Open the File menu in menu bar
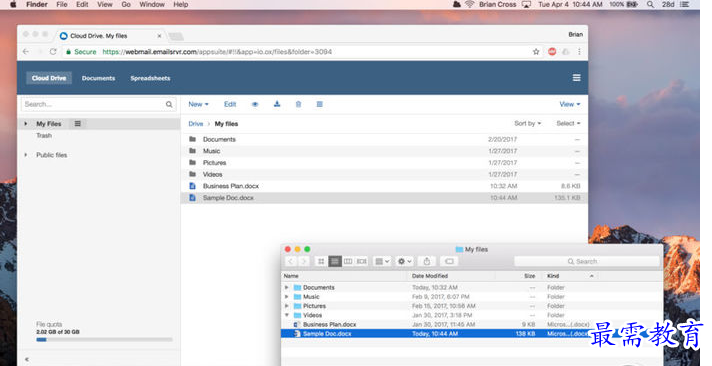Image resolution: width=712 pixels, height=366 pixels. click(62, 4)
